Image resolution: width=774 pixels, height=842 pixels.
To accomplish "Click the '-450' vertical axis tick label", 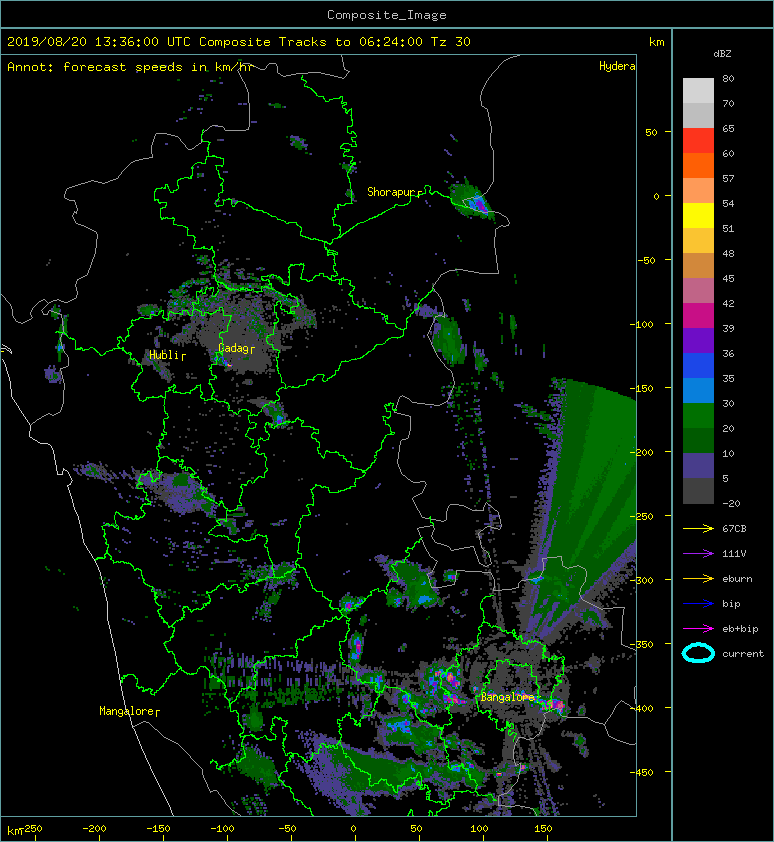I will click(x=642, y=772).
